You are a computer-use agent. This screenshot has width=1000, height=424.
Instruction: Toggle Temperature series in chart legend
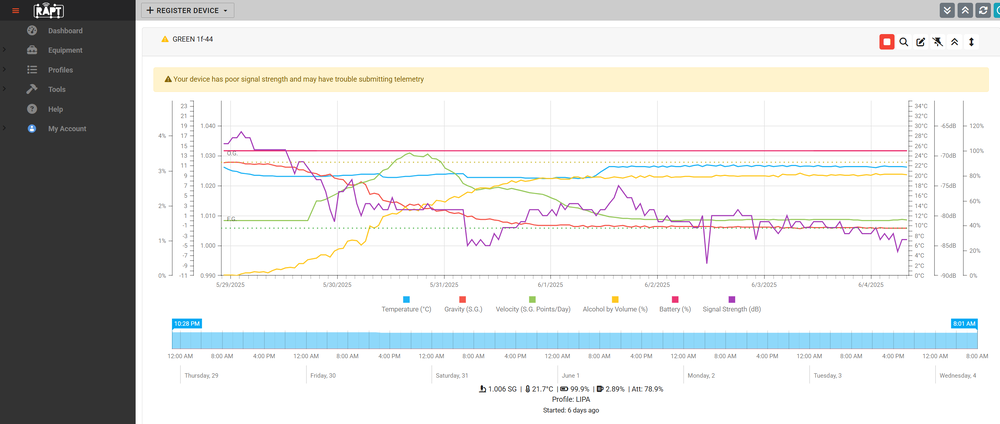coord(406,299)
